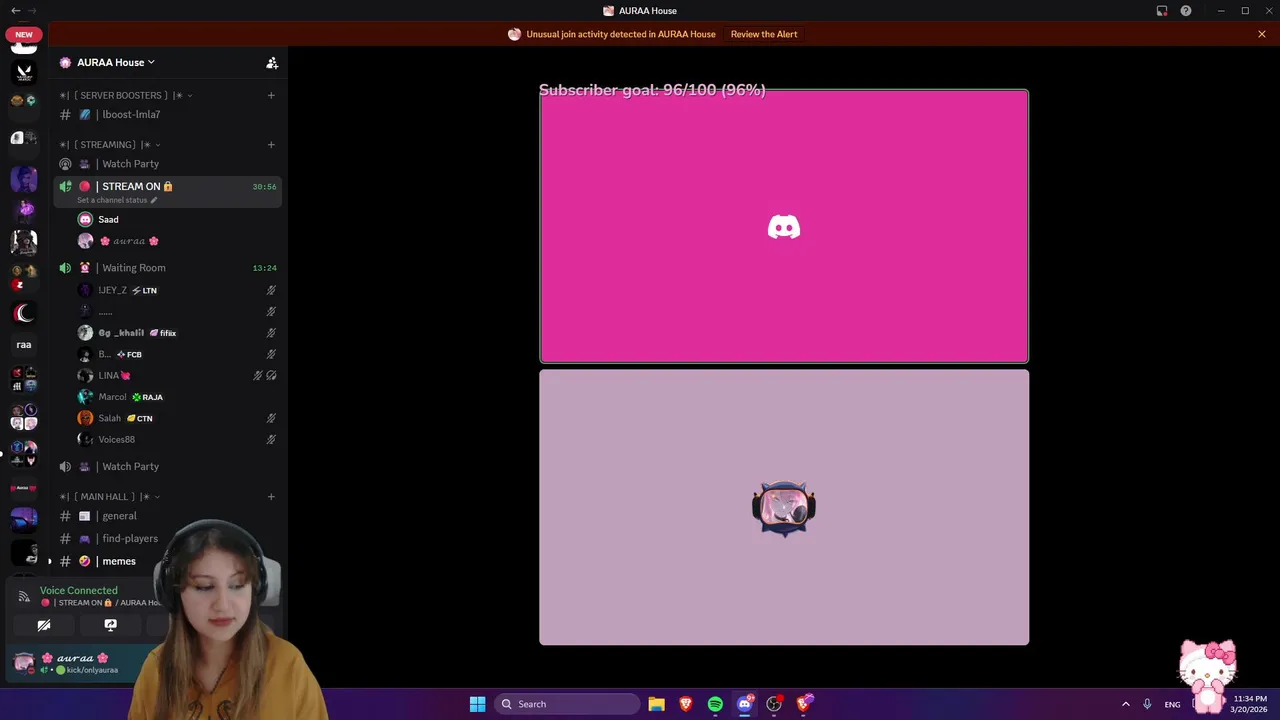Open File Explorer from the taskbar
The width and height of the screenshot is (1280, 720).
(x=656, y=704)
